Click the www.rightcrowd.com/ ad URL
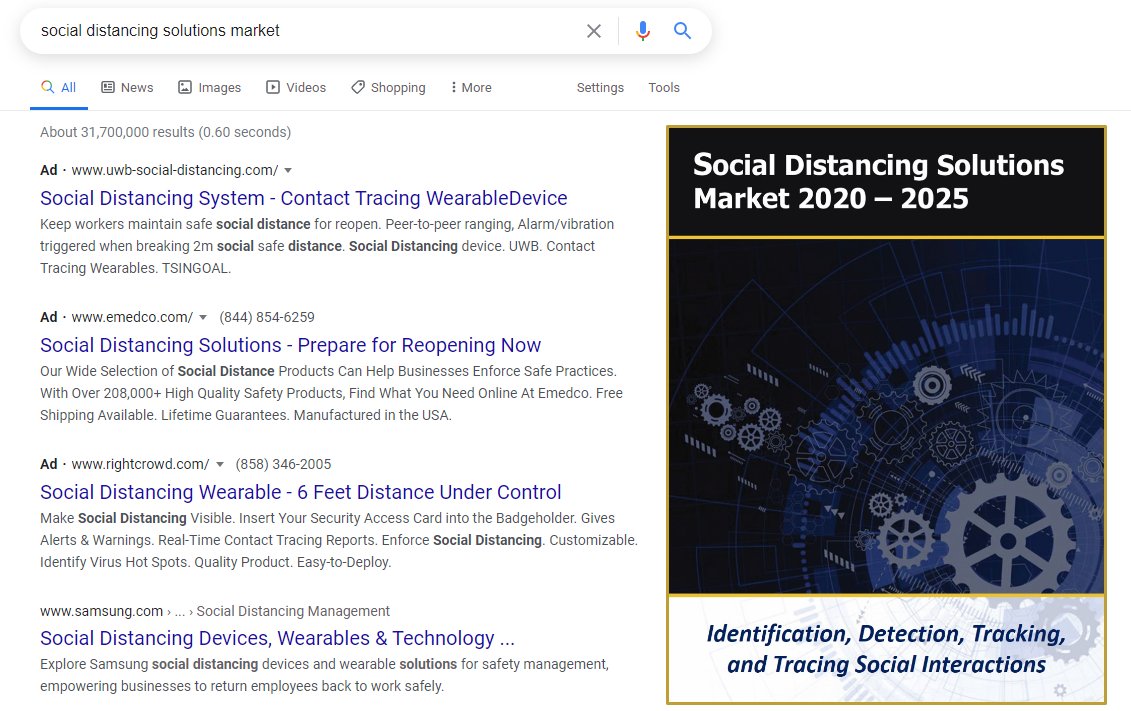This screenshot has width=1131, height=711. click(x=140, y=464)
